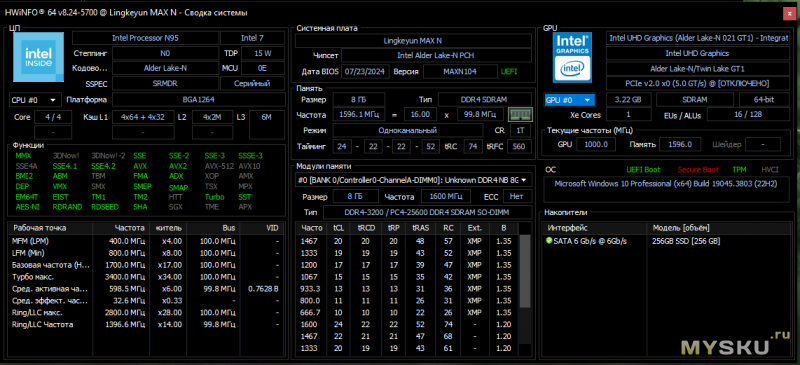The height and width of the screenshot is (365, 800).
Task: Click the command rate value 1T
Action: (520, 131)
